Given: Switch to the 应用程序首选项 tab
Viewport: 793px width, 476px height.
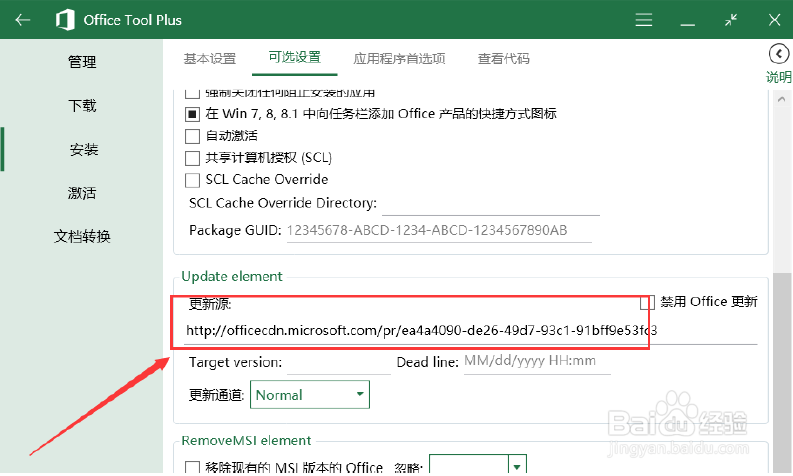Looking at the screenshot, I should (x=399, y=59).
